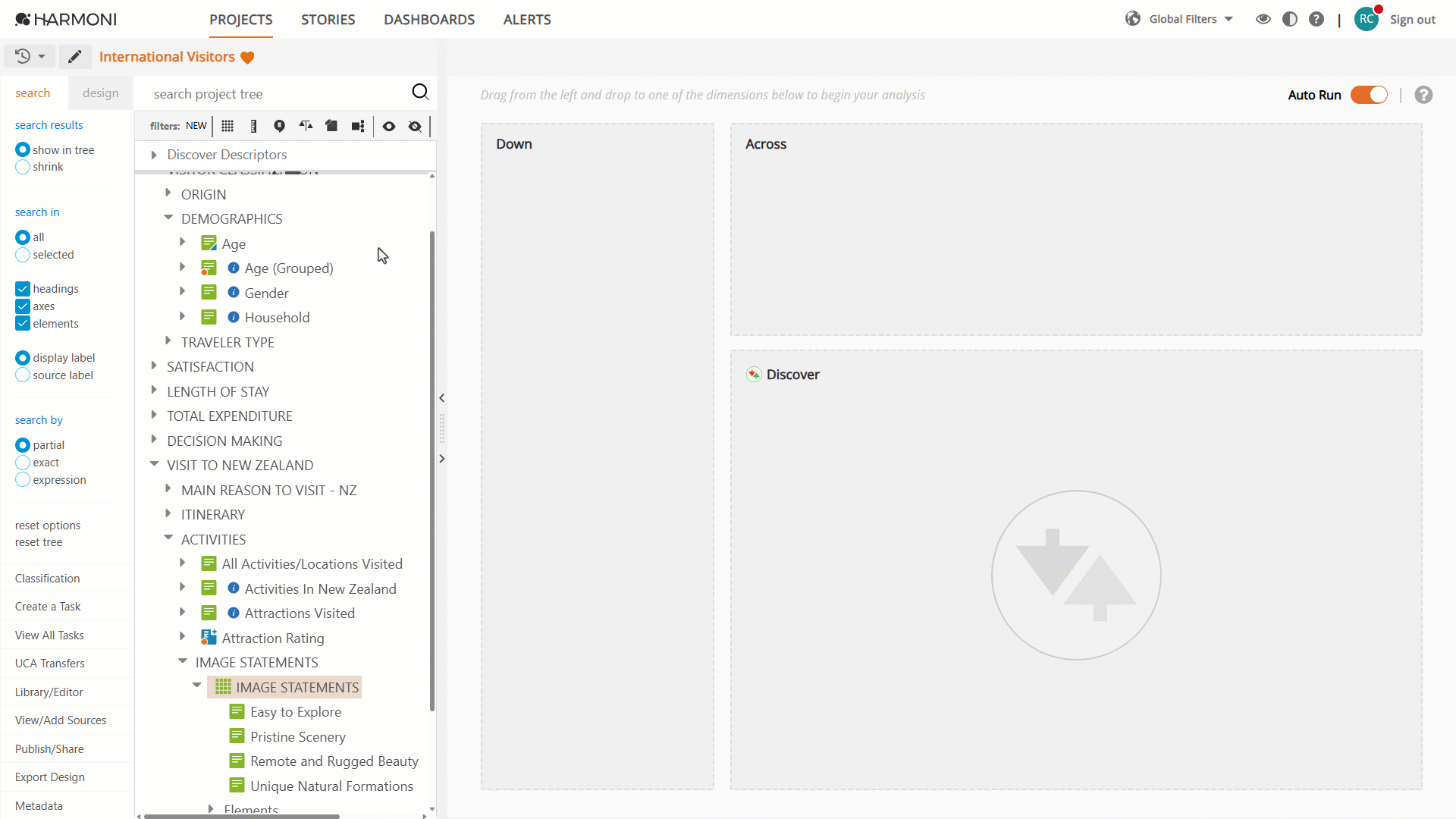This screenshot has height=819, width=1456.
Task: Select the show in tree option
Action: pyautogui.click(x=23, y=150)
